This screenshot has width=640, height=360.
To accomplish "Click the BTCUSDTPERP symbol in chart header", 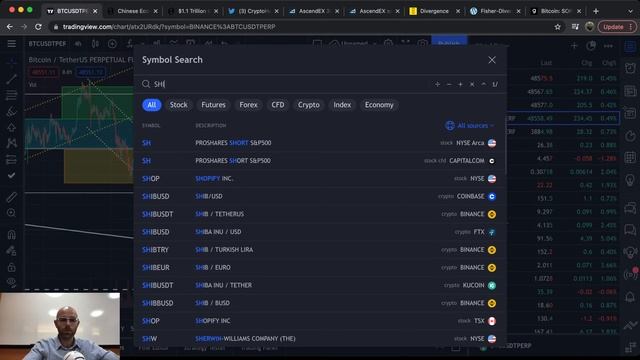I will point(47,44).
